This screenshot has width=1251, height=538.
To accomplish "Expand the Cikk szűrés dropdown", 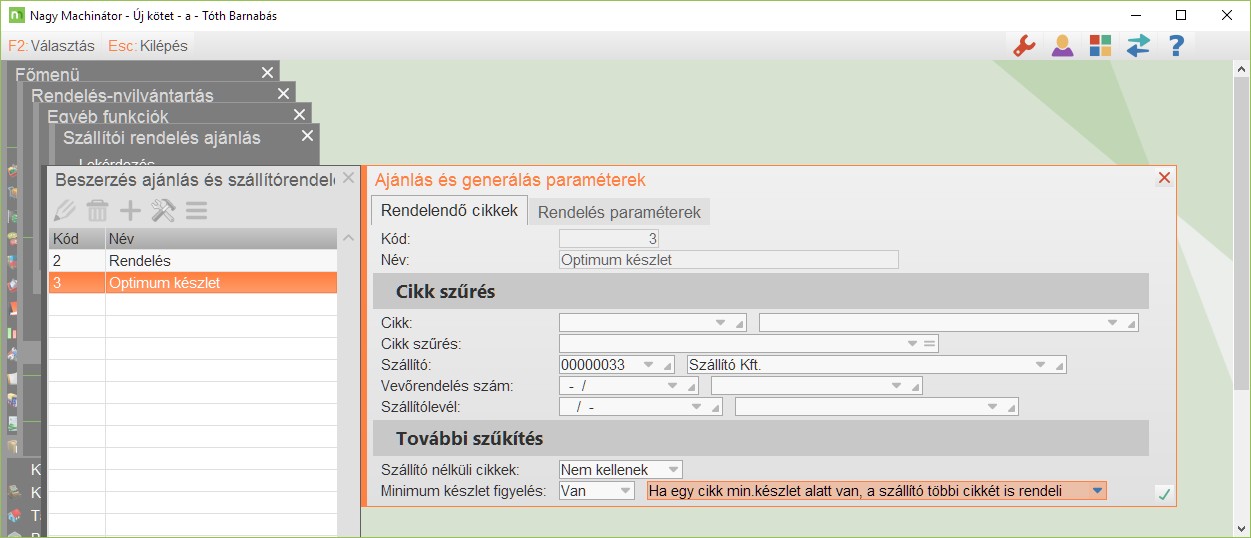I will [x=912, y=344].
